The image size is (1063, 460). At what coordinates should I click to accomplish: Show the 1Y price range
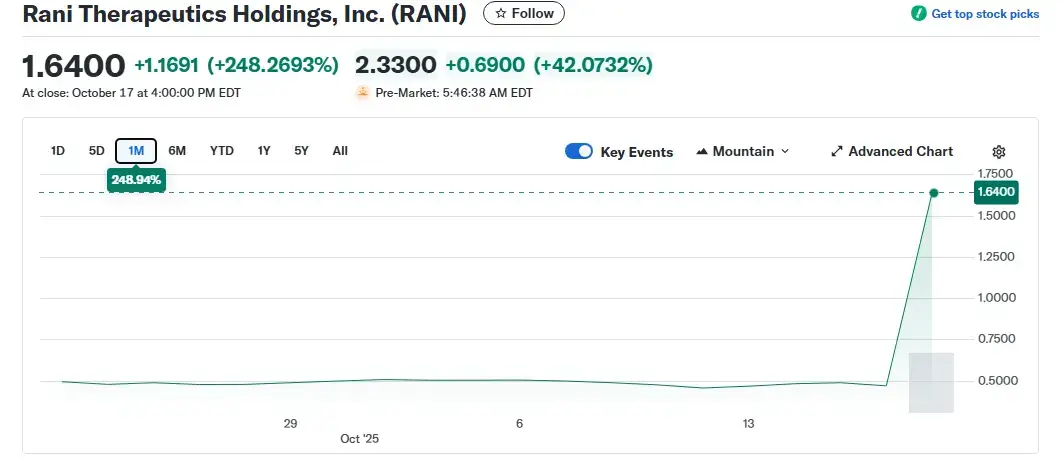264,151
